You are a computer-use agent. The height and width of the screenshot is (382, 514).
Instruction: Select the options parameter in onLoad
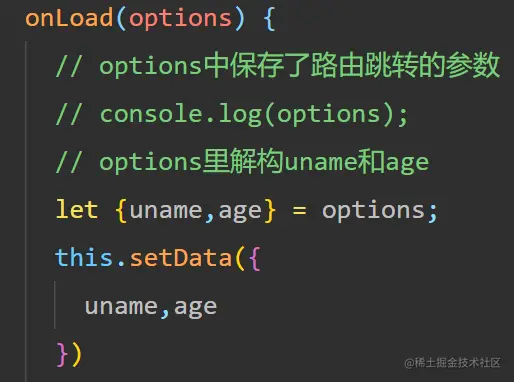(x=180, y=20)
